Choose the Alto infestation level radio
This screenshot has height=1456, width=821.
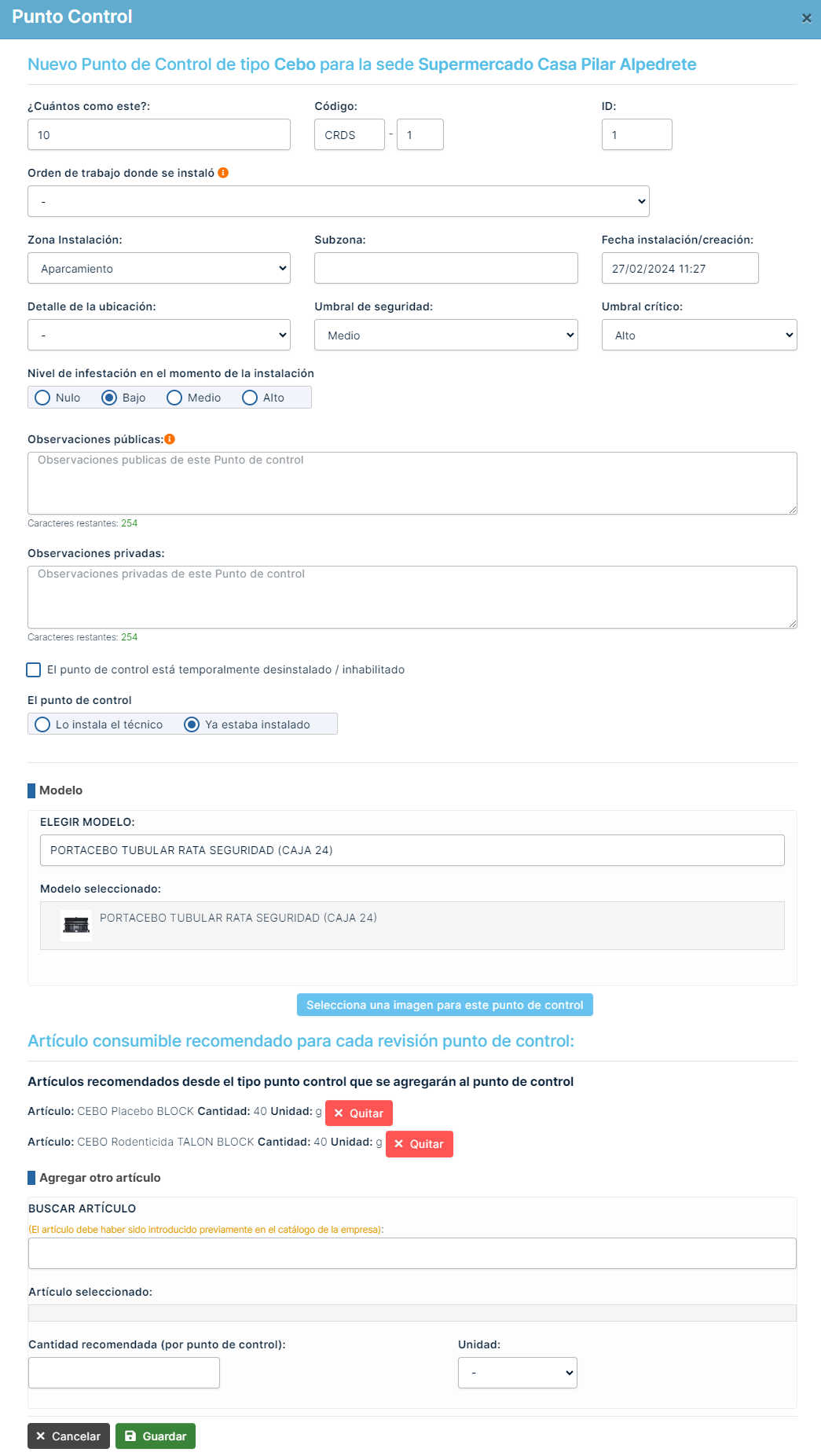250,398
